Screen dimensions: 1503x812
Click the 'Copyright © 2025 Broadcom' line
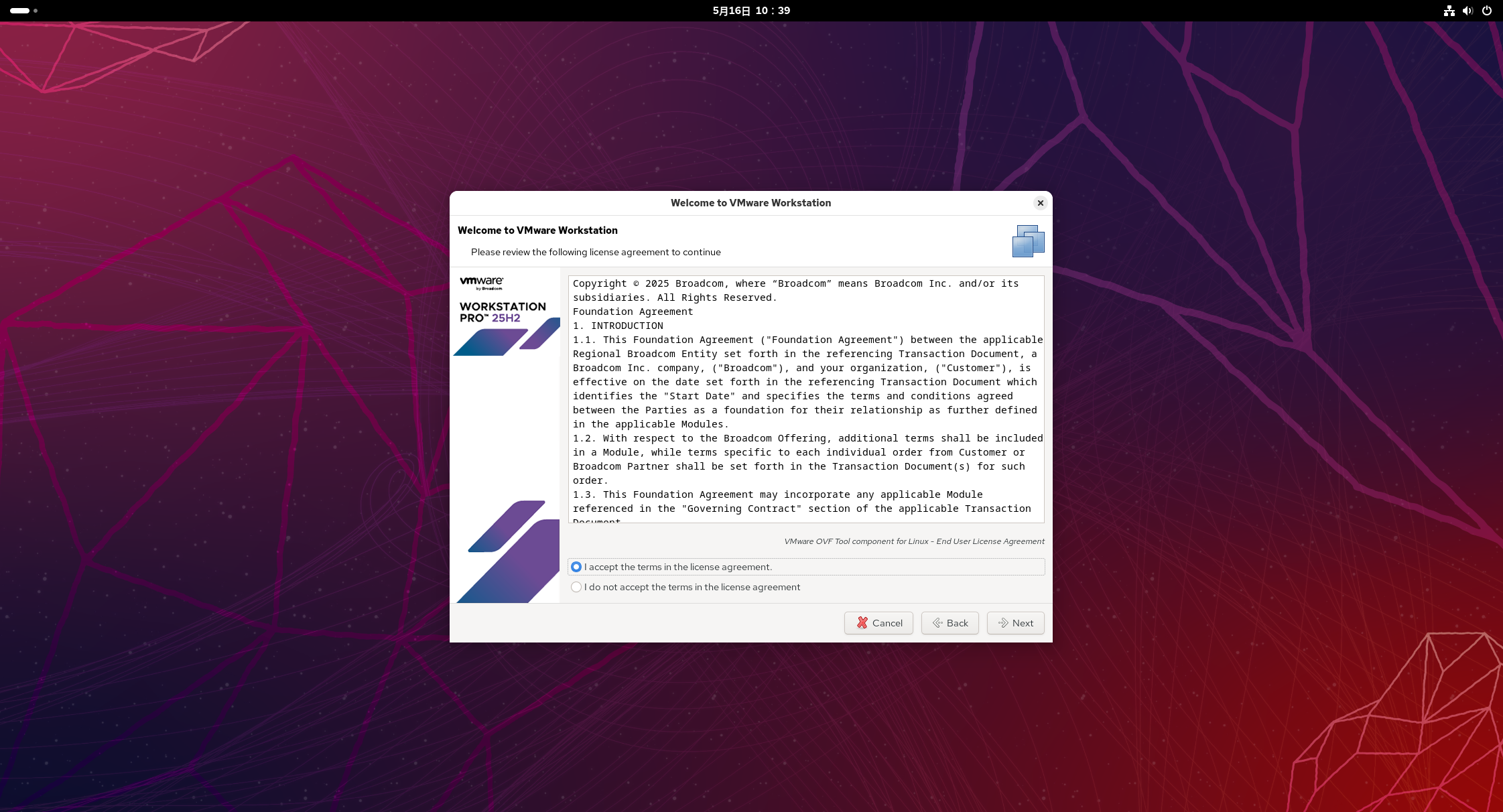tap(795, 283)
